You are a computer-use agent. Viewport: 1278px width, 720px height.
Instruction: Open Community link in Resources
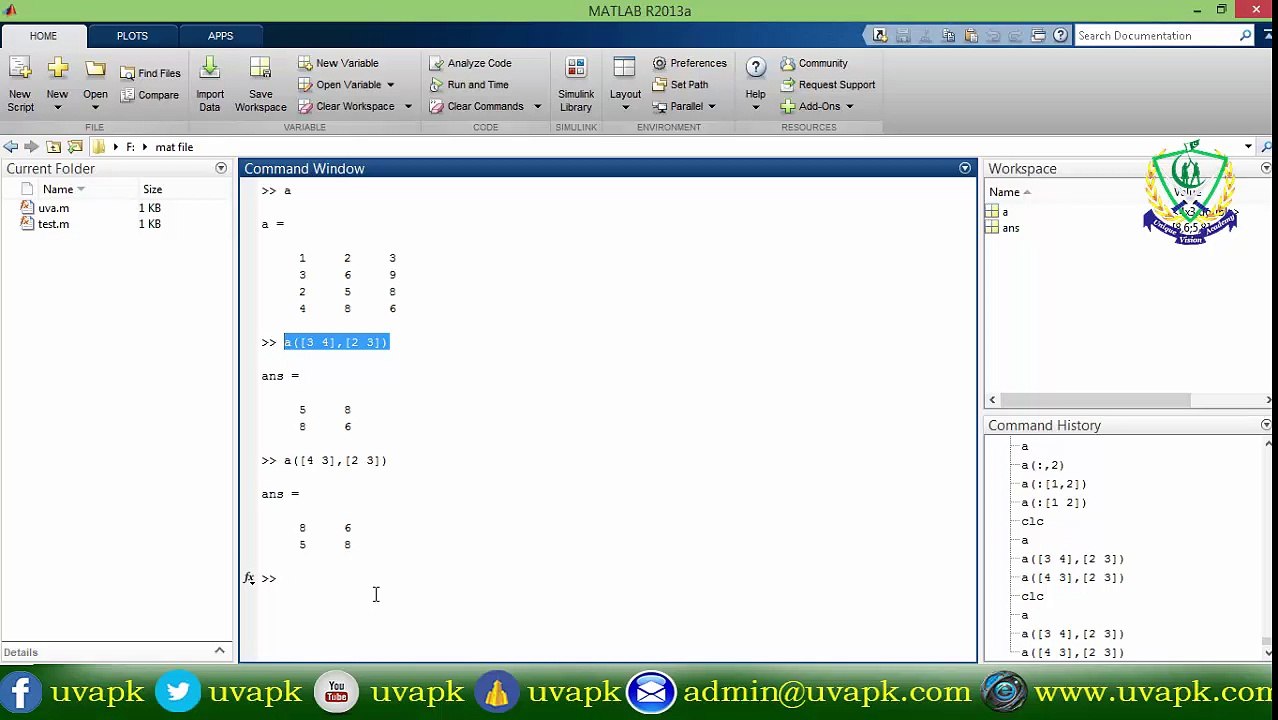[814, 63]
